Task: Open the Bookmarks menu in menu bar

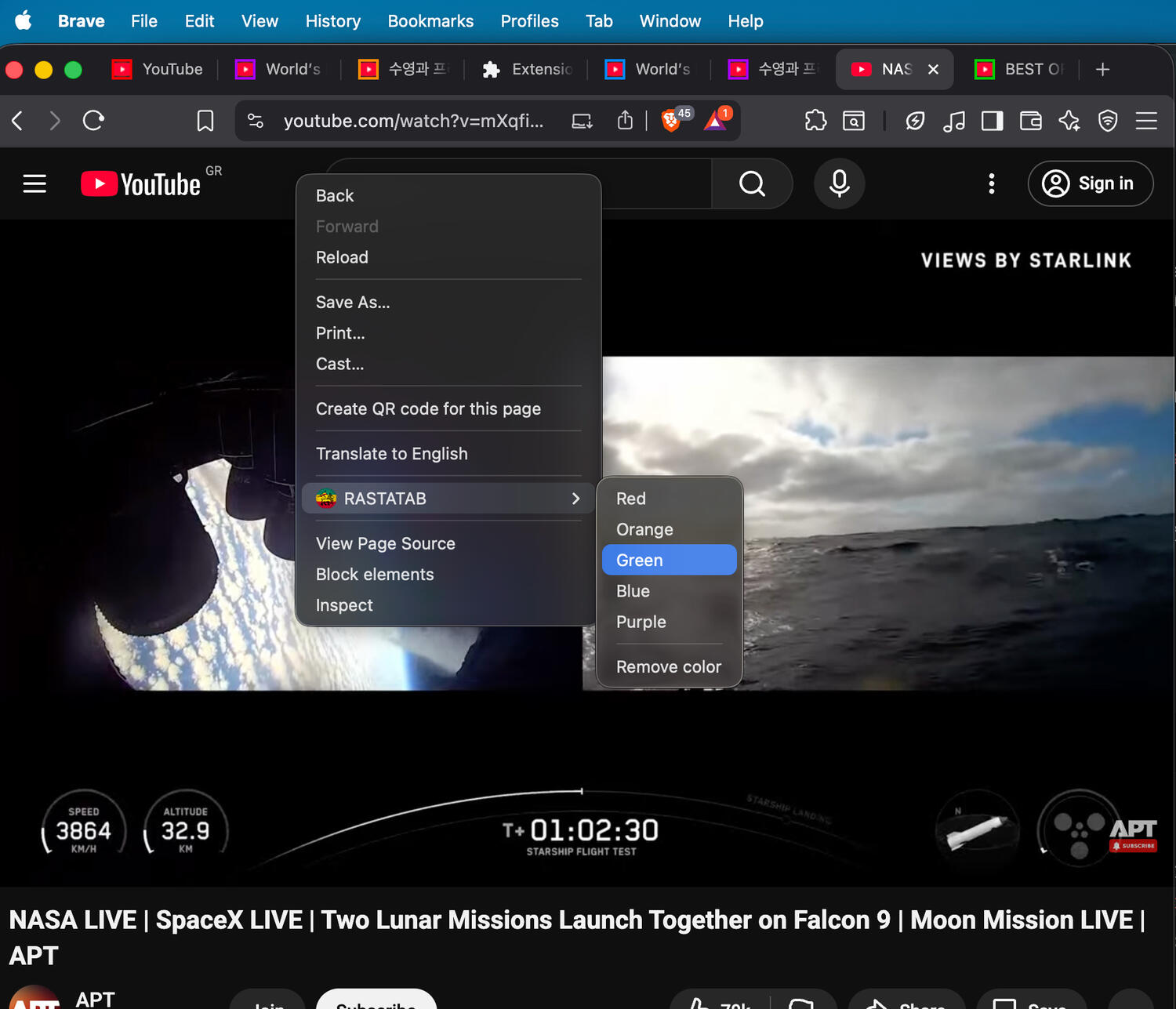Action: [430, 21]
